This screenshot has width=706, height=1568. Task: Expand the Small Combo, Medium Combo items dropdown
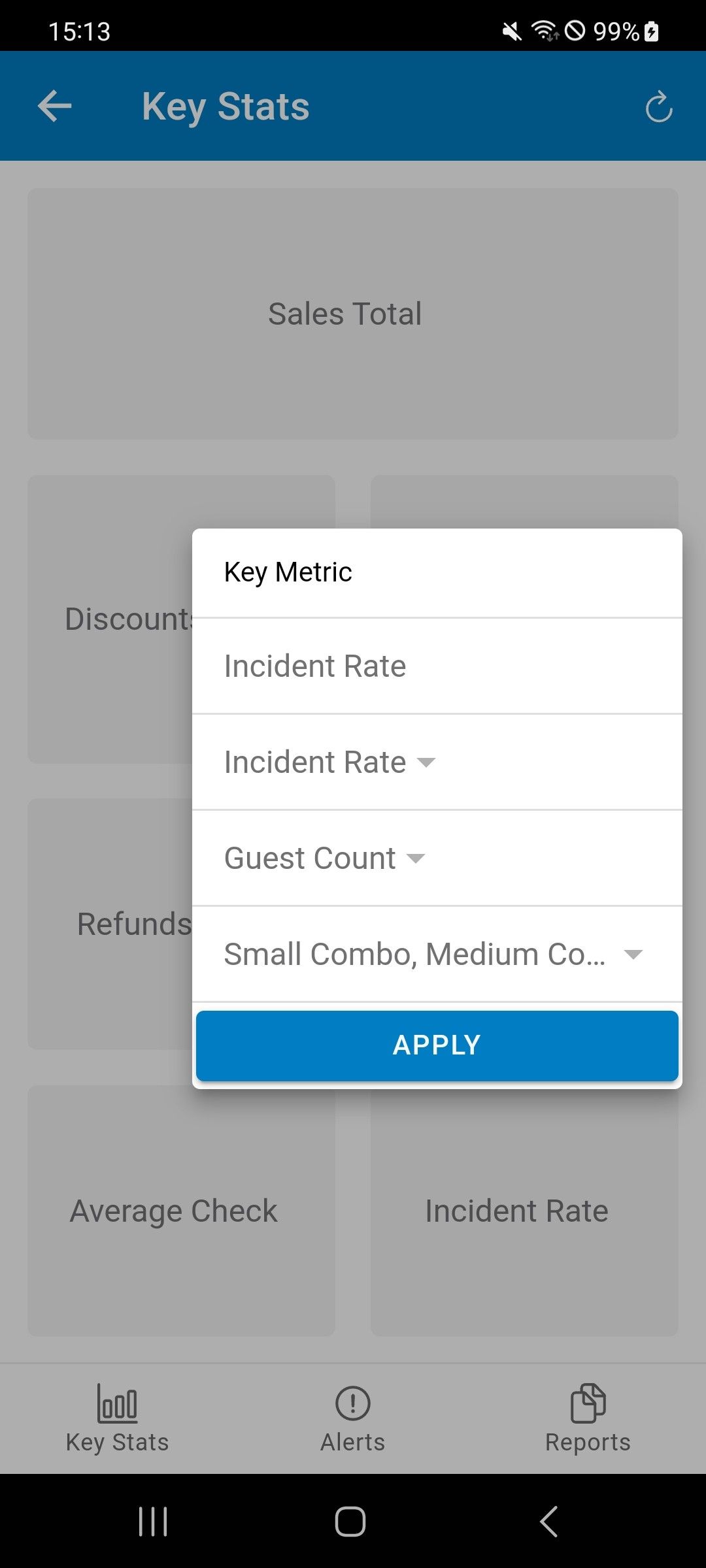click(x=436, y=954)
